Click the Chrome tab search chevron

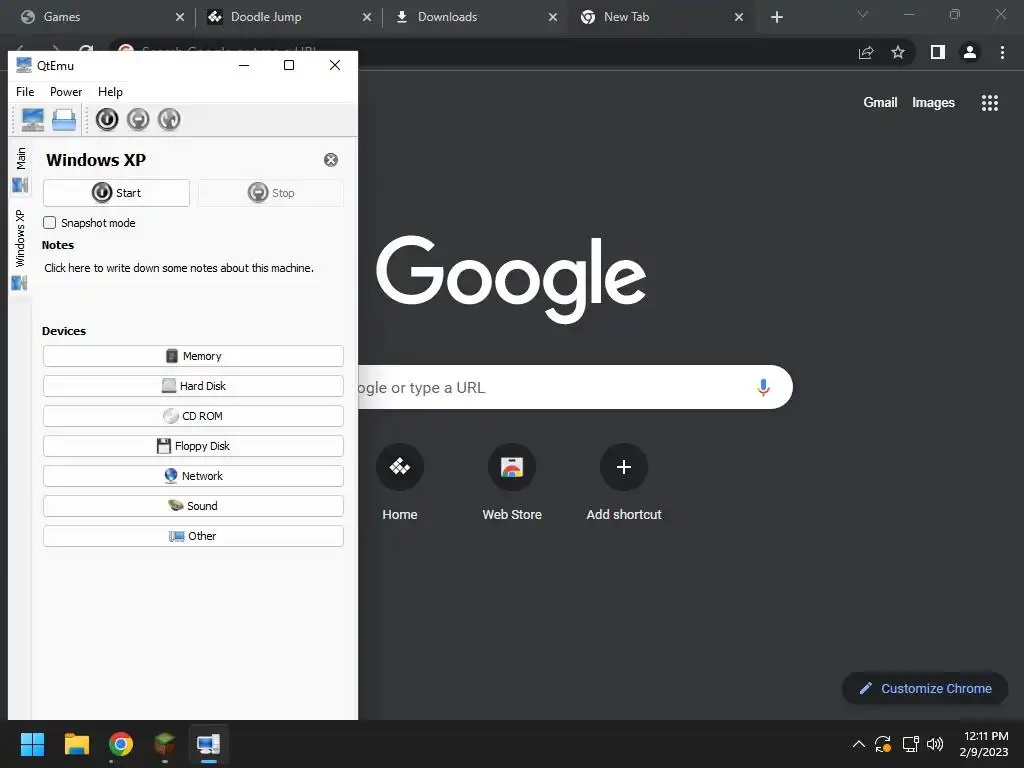click(x=863, y=14)
